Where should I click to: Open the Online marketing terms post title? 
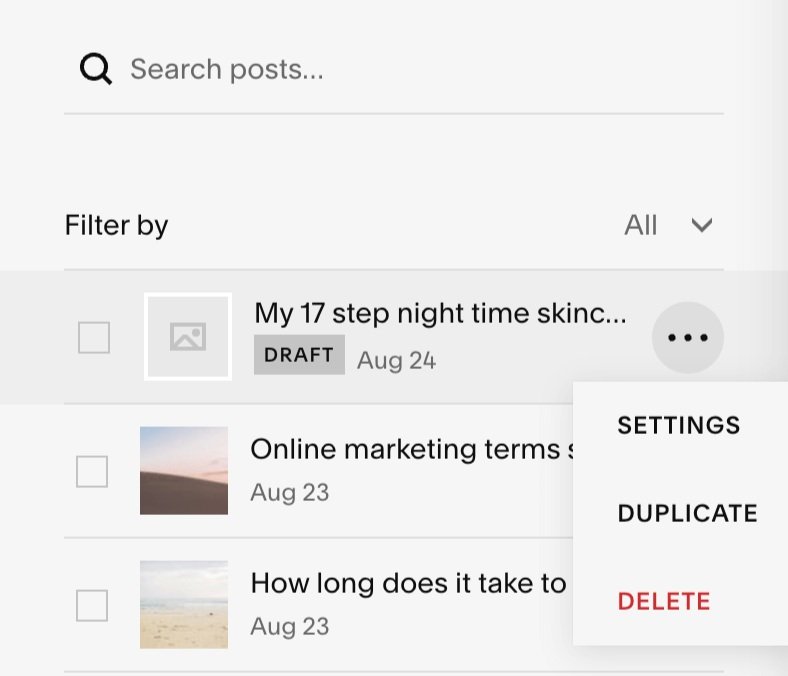(412, 449)
